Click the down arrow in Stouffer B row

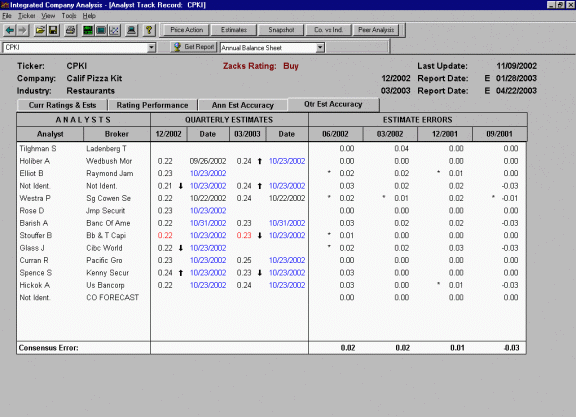click(260, 236)
